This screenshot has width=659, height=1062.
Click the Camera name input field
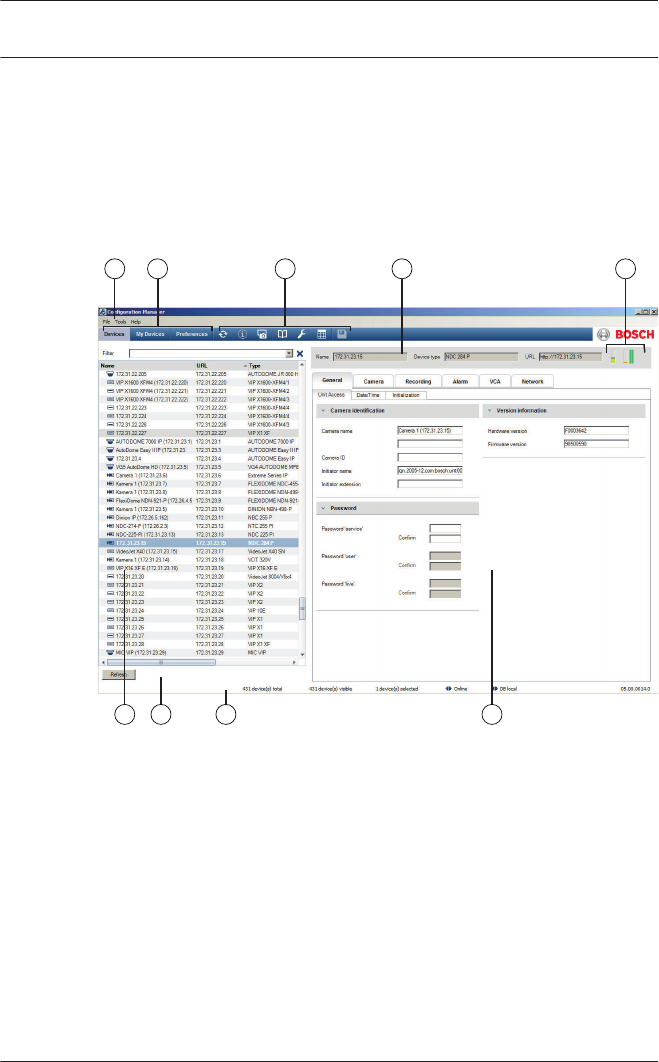pos(429,431)
